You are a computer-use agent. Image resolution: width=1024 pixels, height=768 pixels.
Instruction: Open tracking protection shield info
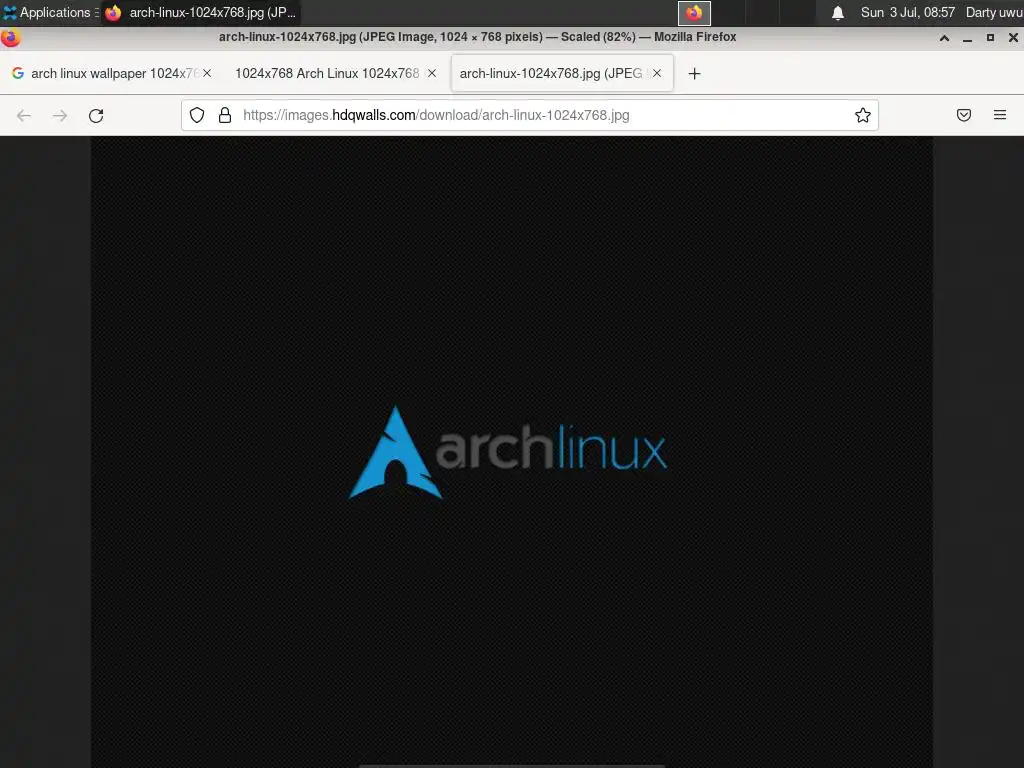coord(197,116)
